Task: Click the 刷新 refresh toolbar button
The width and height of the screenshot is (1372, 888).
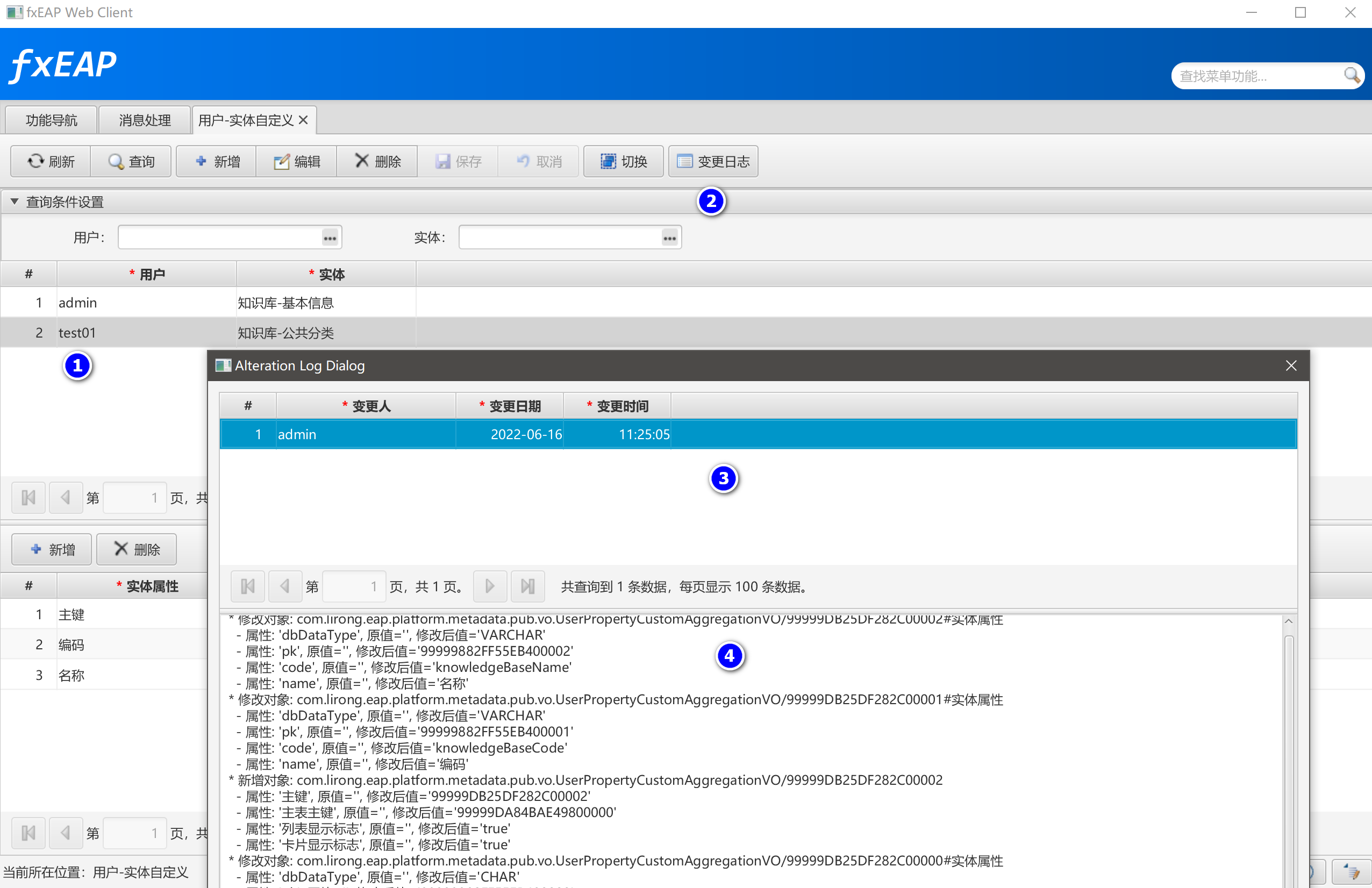Action: pos(51,161)
